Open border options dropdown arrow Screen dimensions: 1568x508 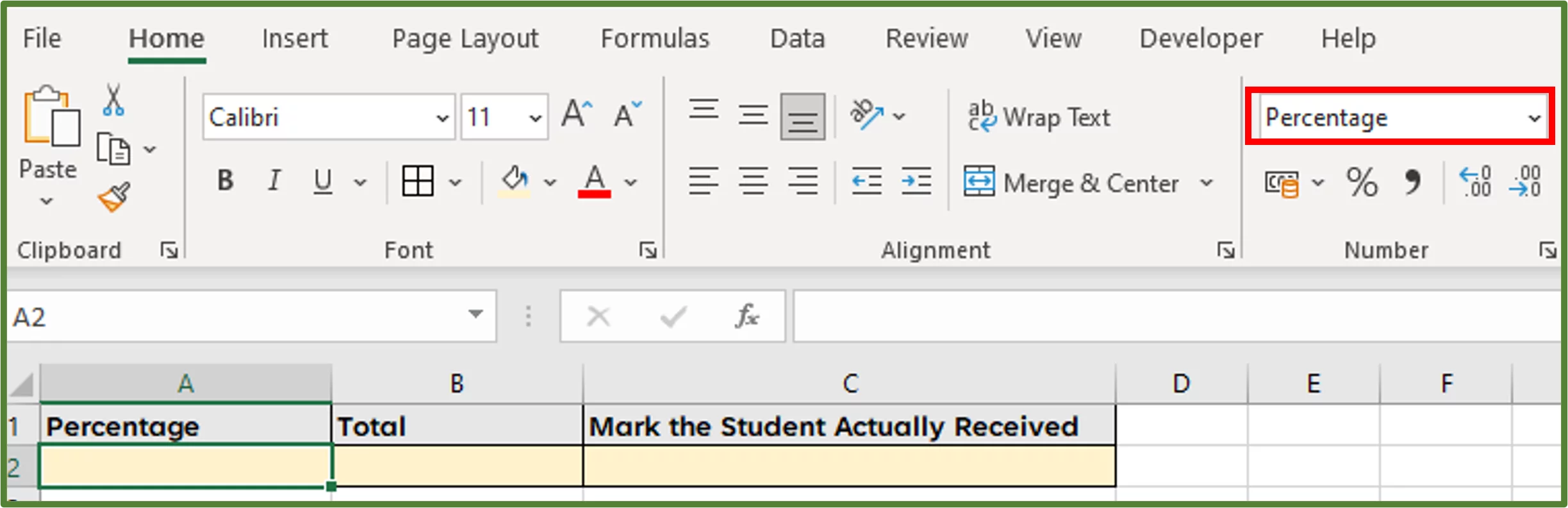pos(455,183)
